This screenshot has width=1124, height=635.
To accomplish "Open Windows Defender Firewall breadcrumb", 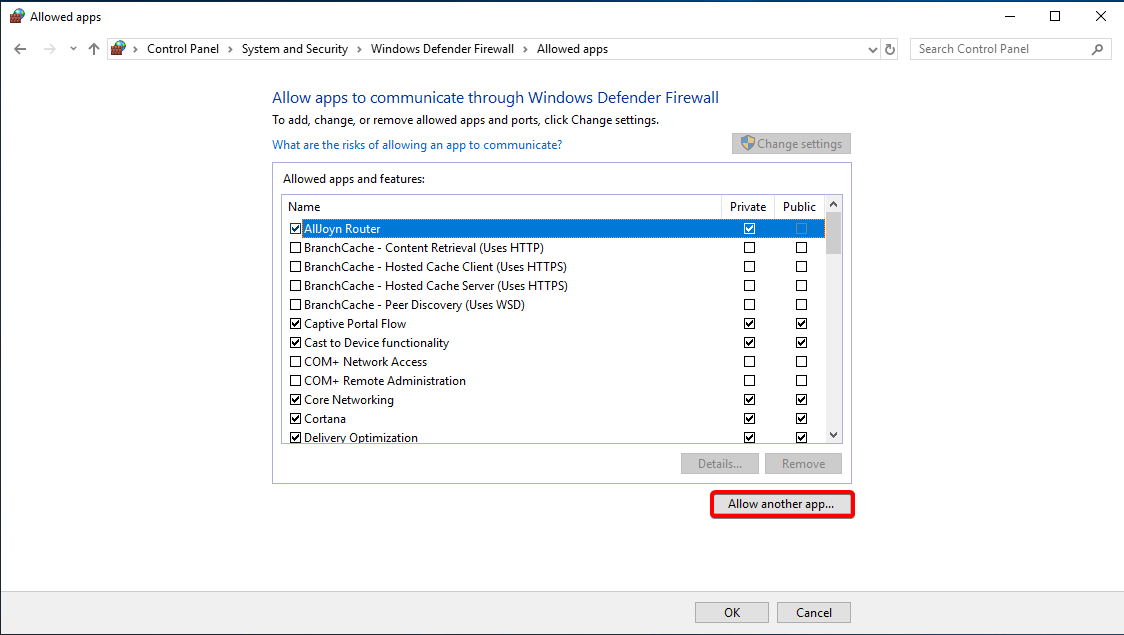I will point(442,49).
